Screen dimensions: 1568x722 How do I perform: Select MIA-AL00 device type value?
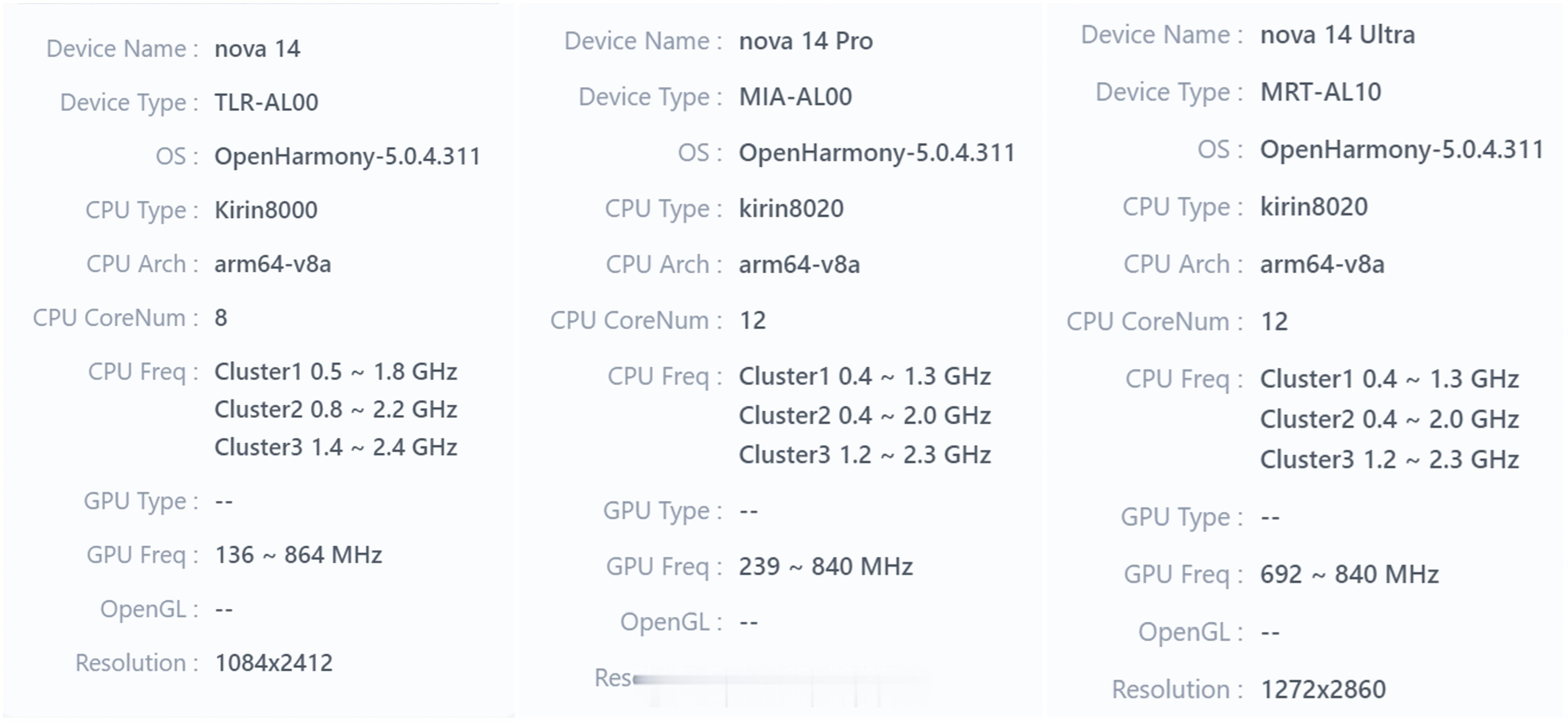pos(795,97)
